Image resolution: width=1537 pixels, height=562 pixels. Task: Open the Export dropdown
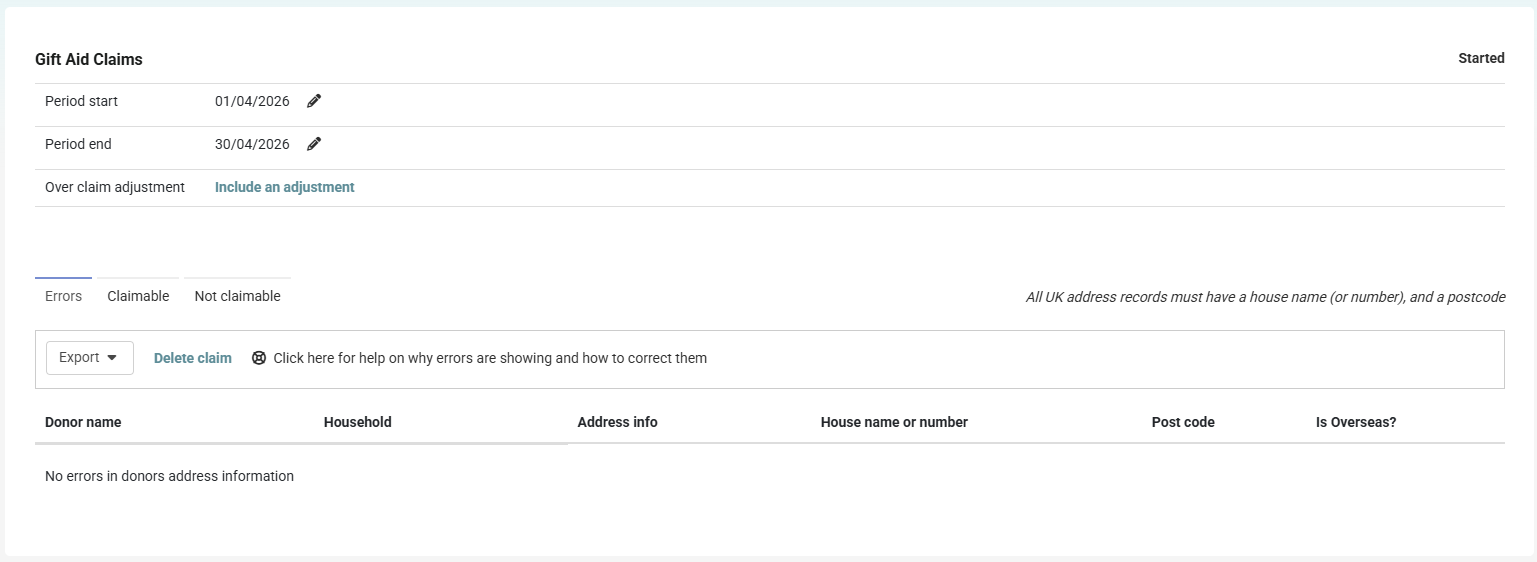coord(90,358)
